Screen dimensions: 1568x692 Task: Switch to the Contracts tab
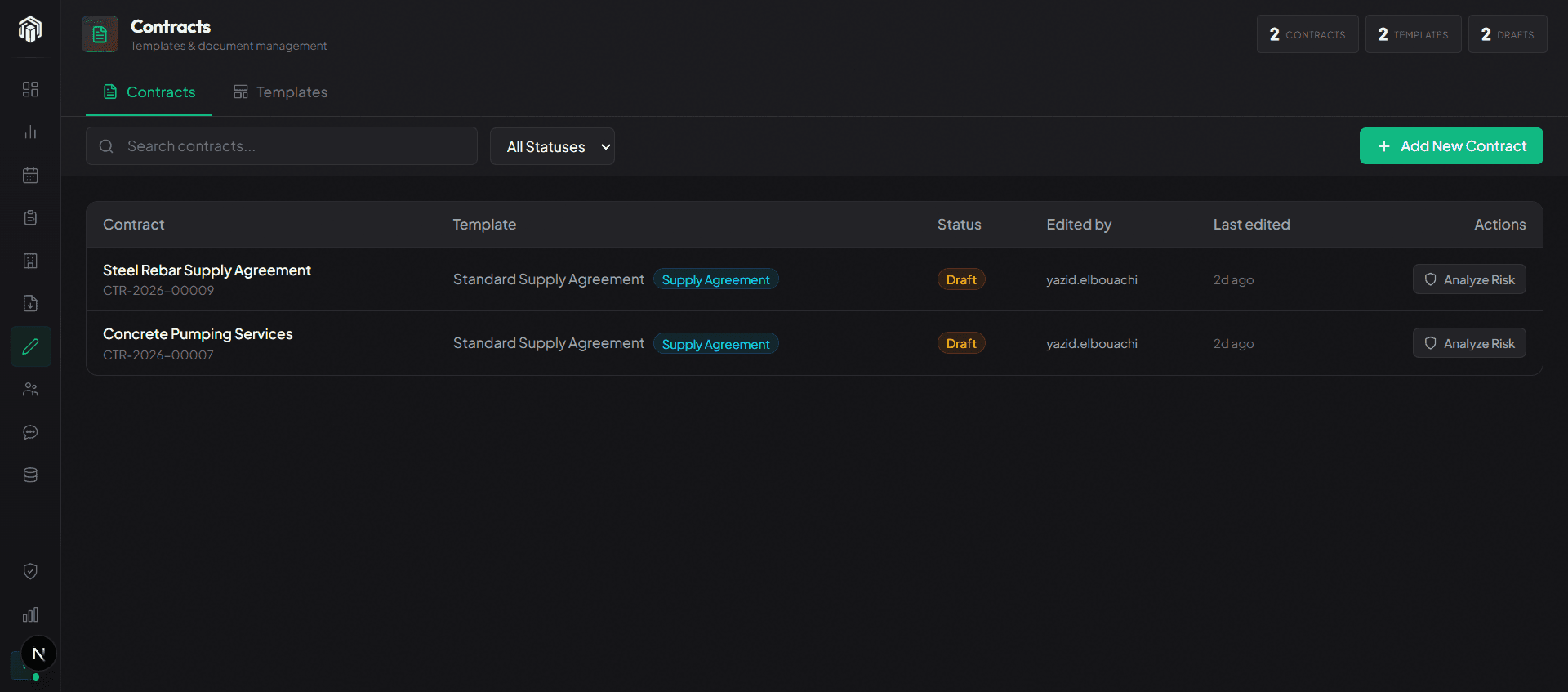(149, 92)
